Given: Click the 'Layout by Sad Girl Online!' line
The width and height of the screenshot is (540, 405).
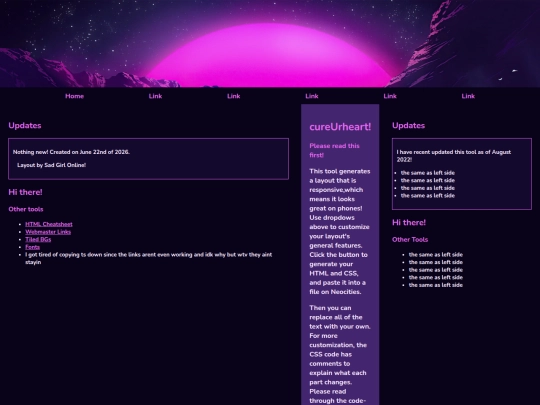Looking at the screenshot, I should (51, 165).
